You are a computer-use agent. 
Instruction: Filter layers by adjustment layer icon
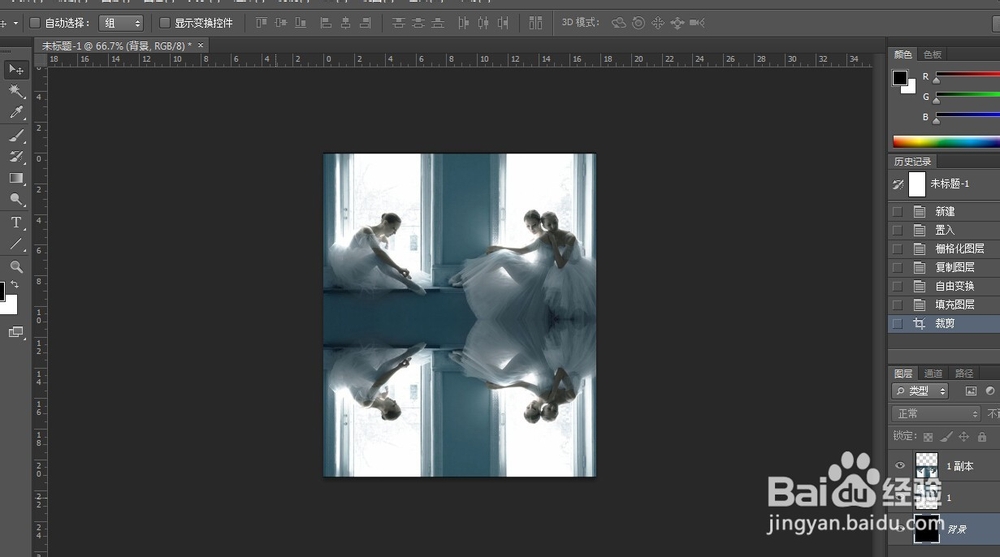pyautogui.click(x=990, y=391)
